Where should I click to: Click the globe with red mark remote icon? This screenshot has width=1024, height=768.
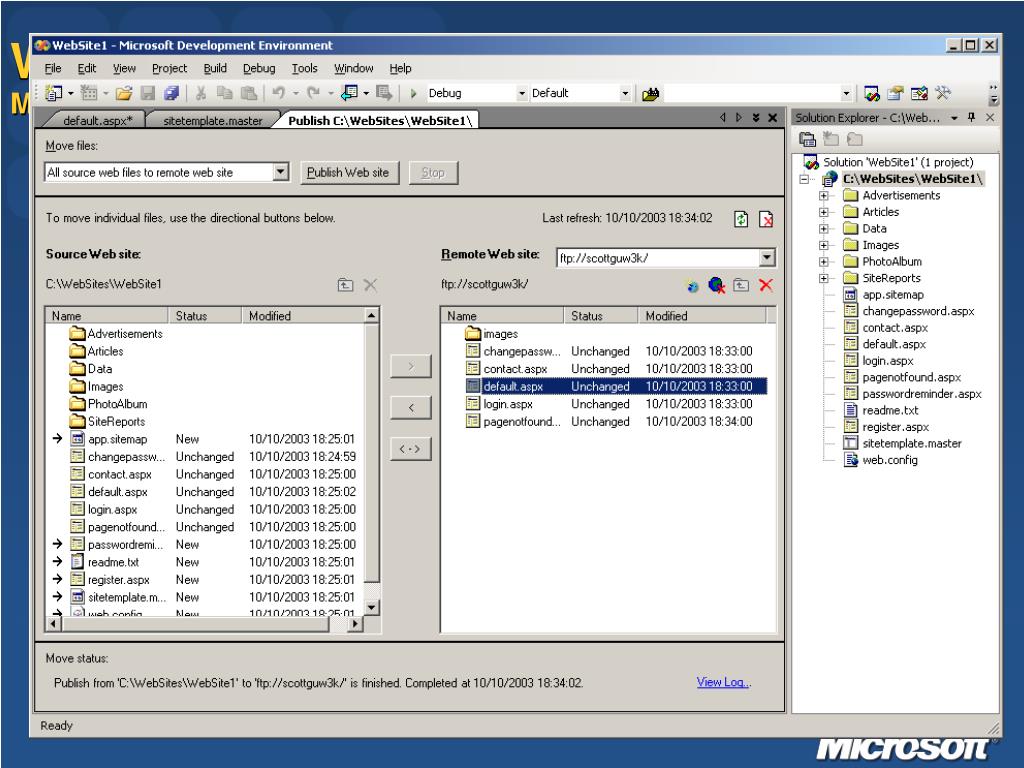716,285
